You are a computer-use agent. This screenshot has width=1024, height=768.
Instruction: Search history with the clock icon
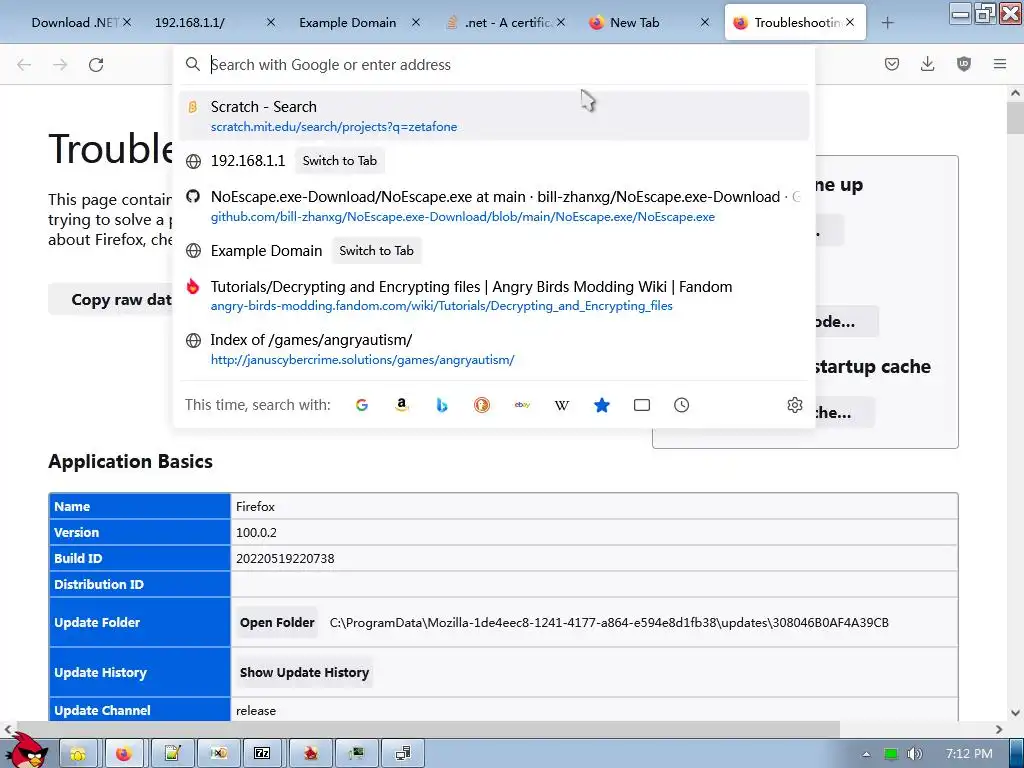(x=682, y=405)
